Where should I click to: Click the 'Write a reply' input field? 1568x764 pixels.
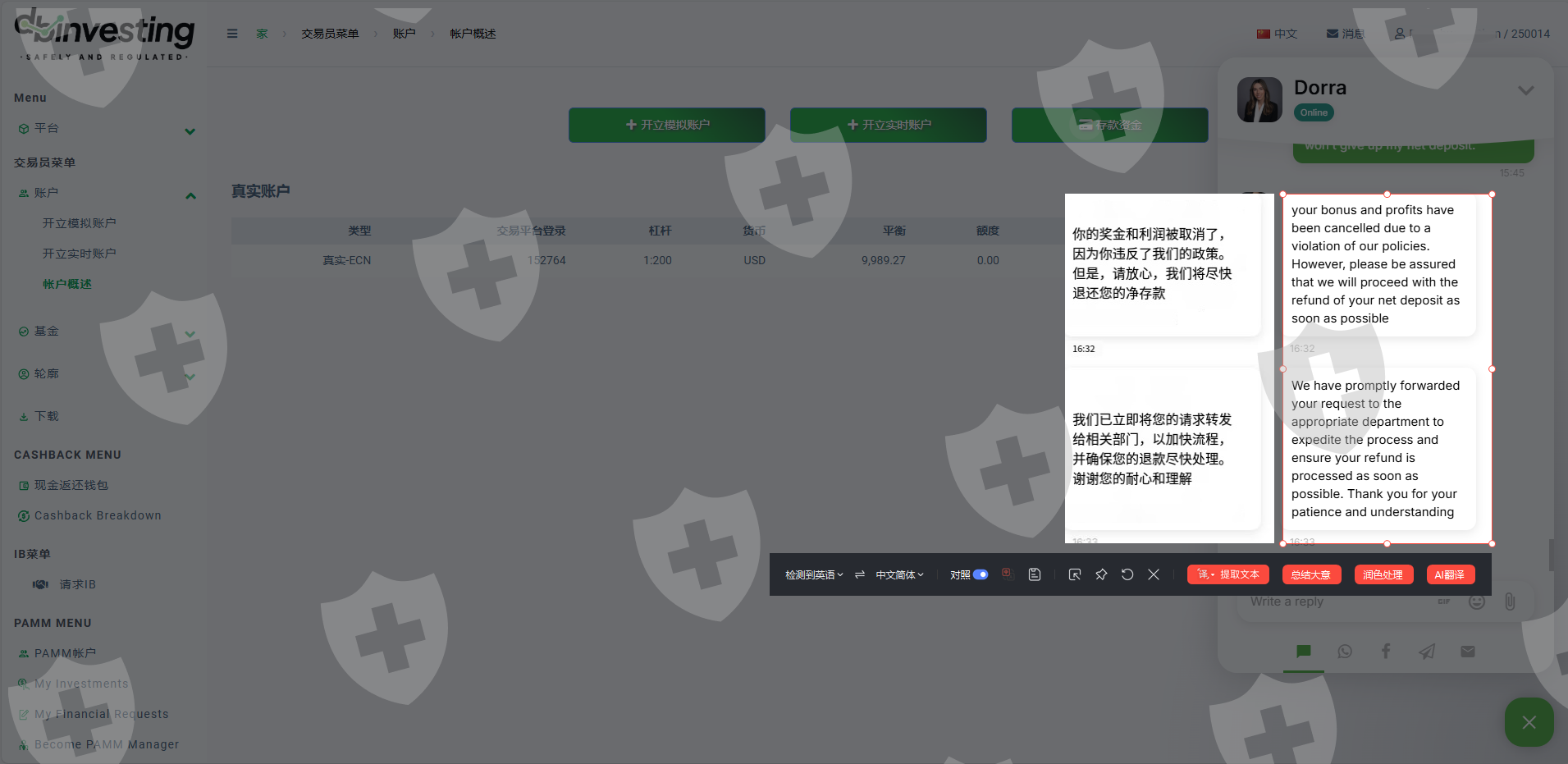[x=1337, y=602]
